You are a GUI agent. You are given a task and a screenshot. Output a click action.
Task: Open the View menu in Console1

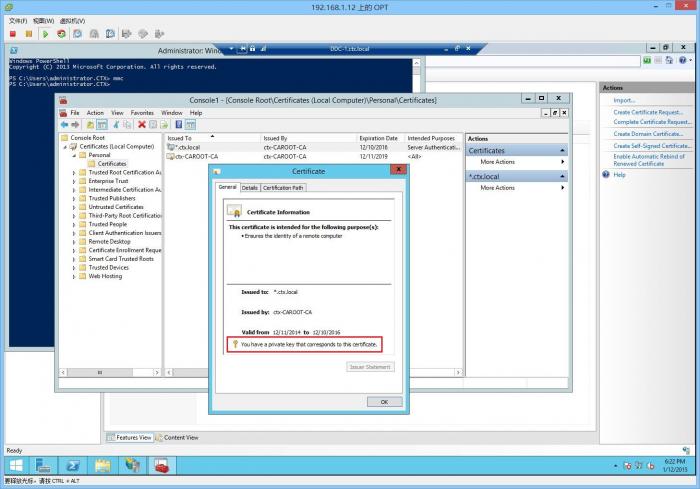[117, 113]
